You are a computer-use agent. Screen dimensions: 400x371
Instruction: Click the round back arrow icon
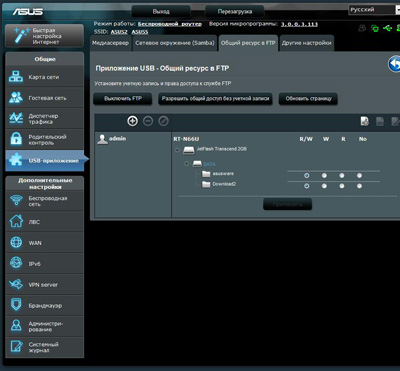click(395, 64)
